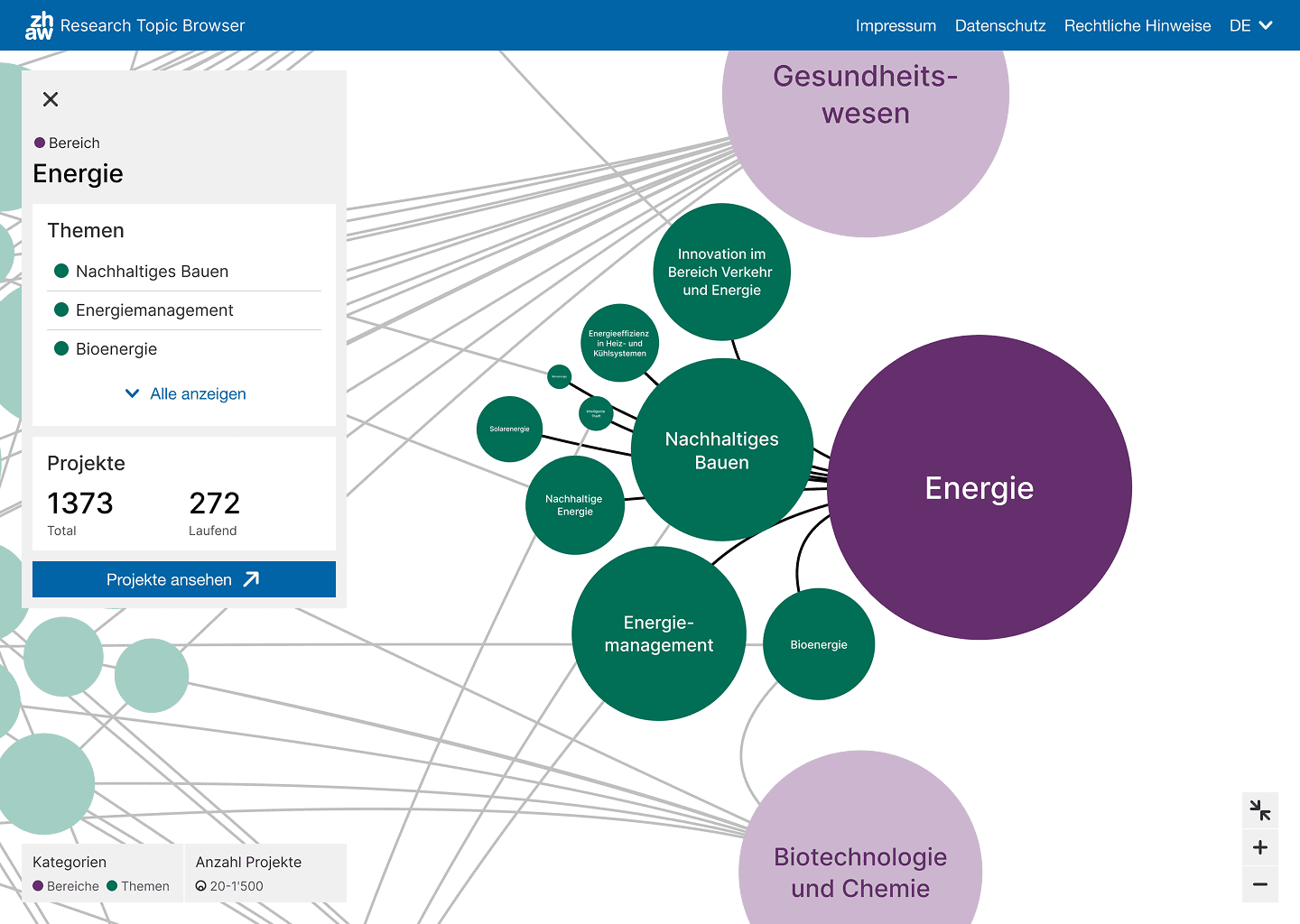
Task: Open Impressum in the header
Action: pyautogui.click(x=896, y=25)
